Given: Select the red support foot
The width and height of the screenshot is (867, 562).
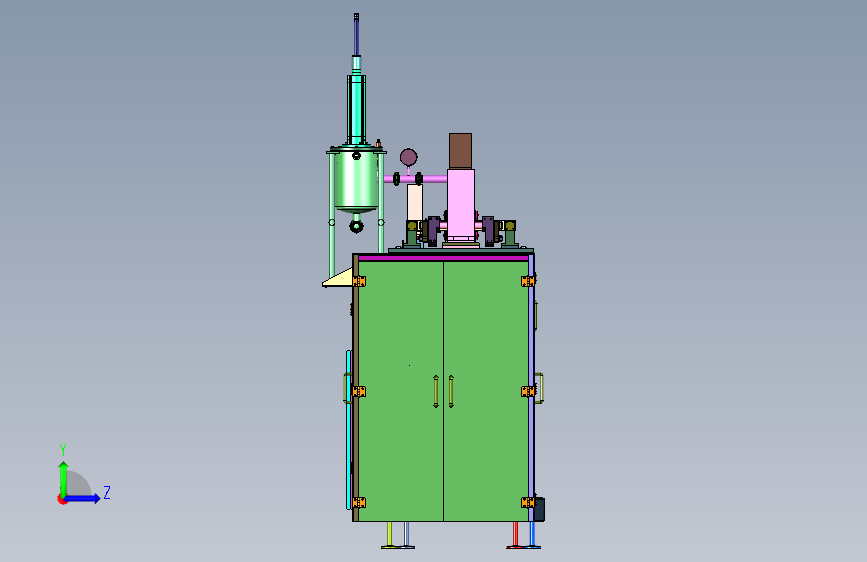Looking at the screenshot, I should [515, 535].
